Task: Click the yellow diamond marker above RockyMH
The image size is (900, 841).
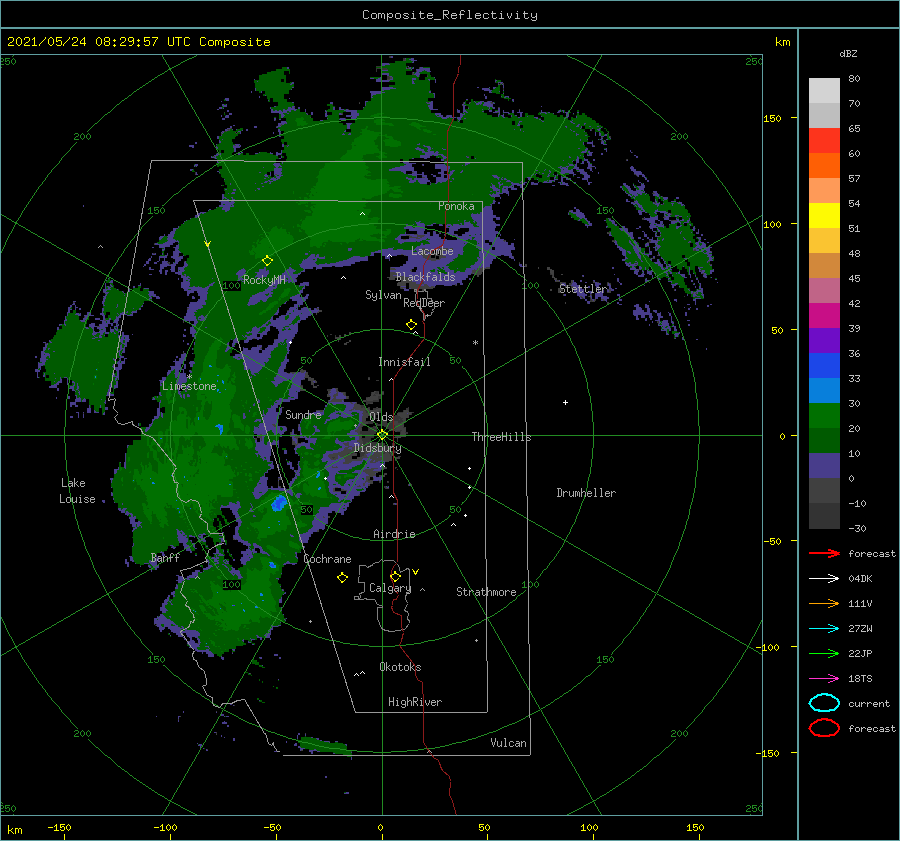Action: [267, 261]
